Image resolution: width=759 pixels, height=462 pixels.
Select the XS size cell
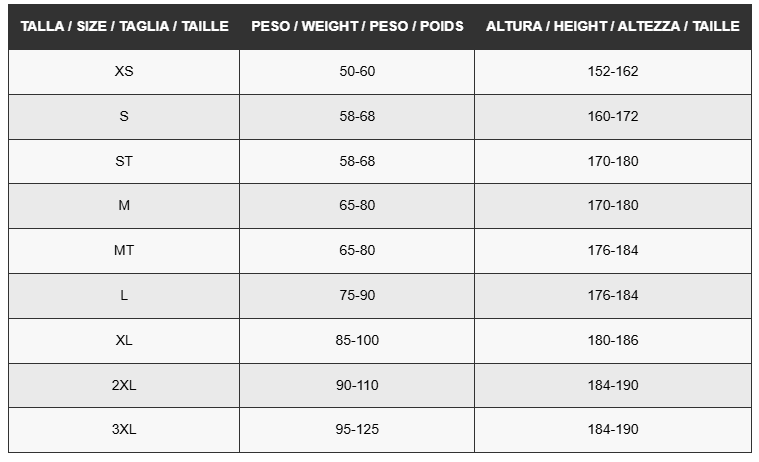(x=124, y=72)
